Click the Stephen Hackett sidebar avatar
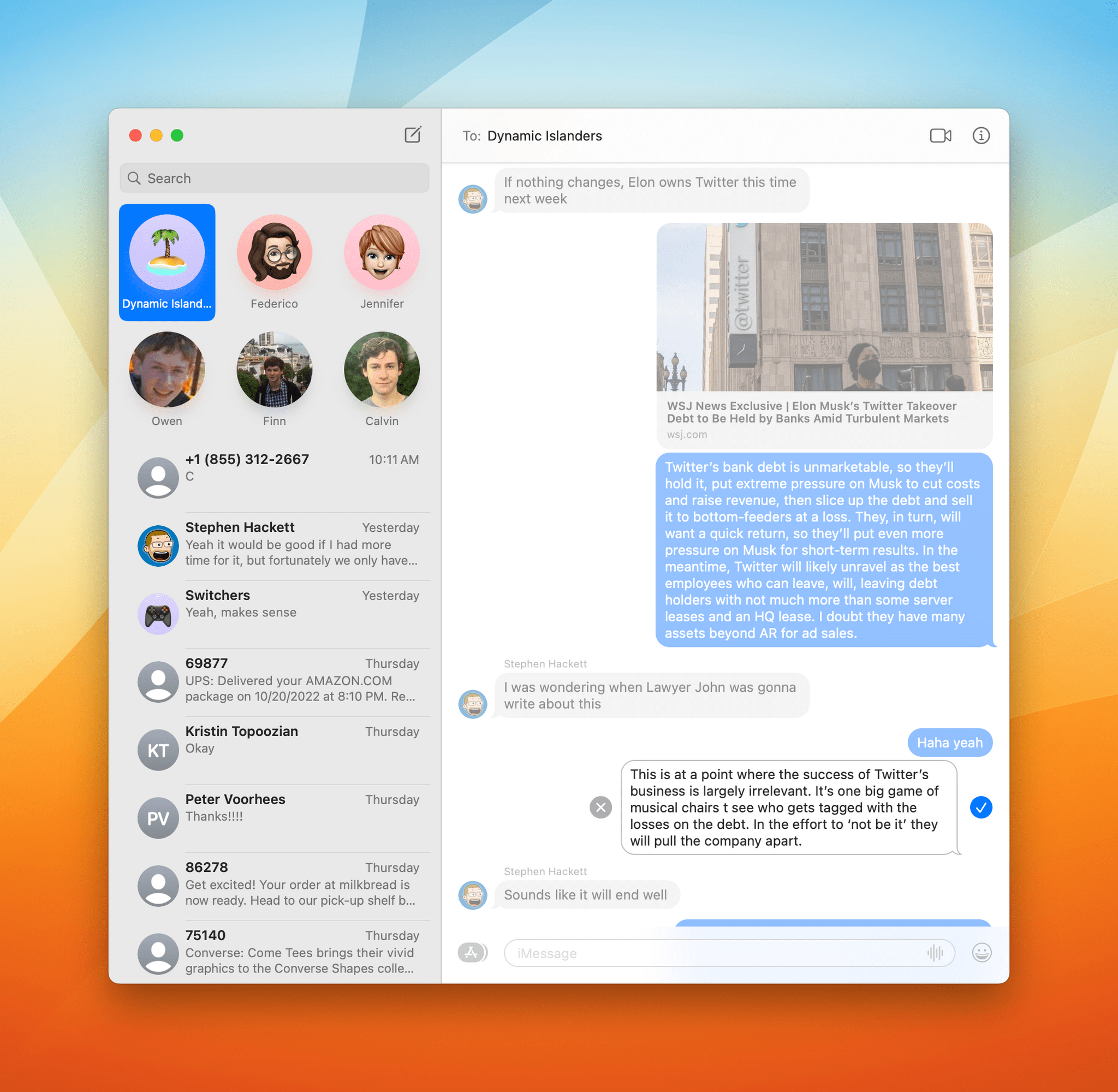This screenshot has width=1118, height=1092. [158, 545]
